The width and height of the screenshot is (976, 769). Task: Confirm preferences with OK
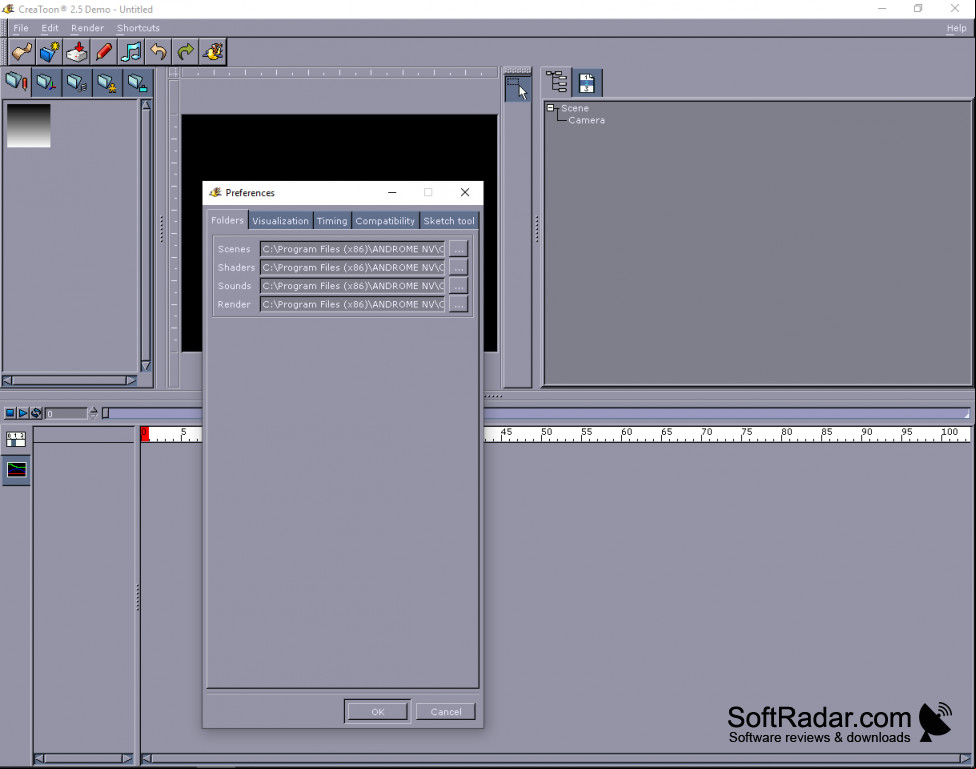pos(378,712)
